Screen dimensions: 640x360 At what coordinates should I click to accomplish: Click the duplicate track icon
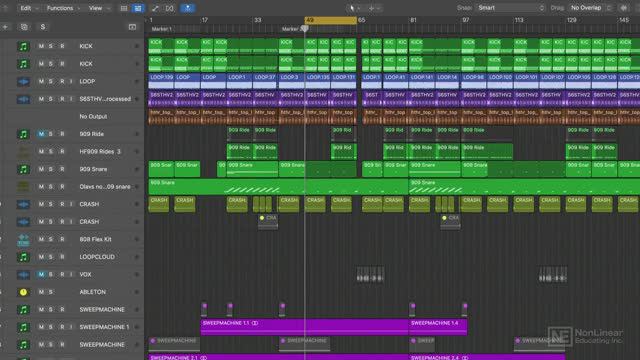pos(24,27)
